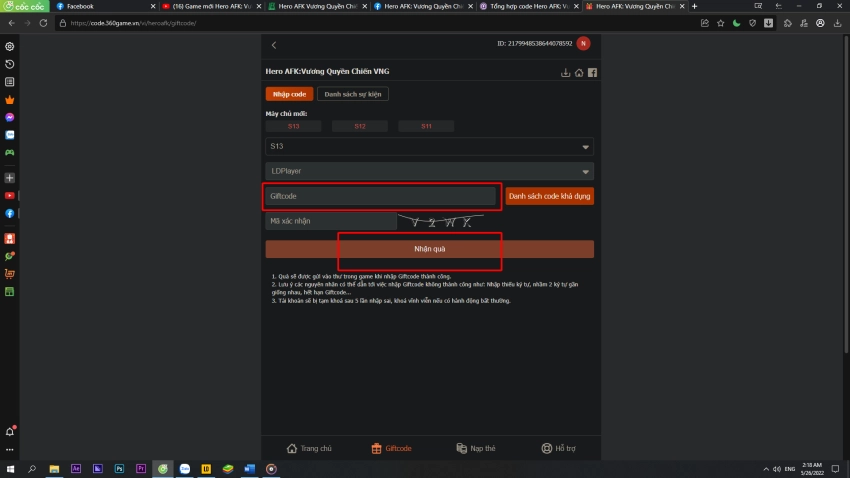Open the sidebar three-dots more menu

[10, 449]
